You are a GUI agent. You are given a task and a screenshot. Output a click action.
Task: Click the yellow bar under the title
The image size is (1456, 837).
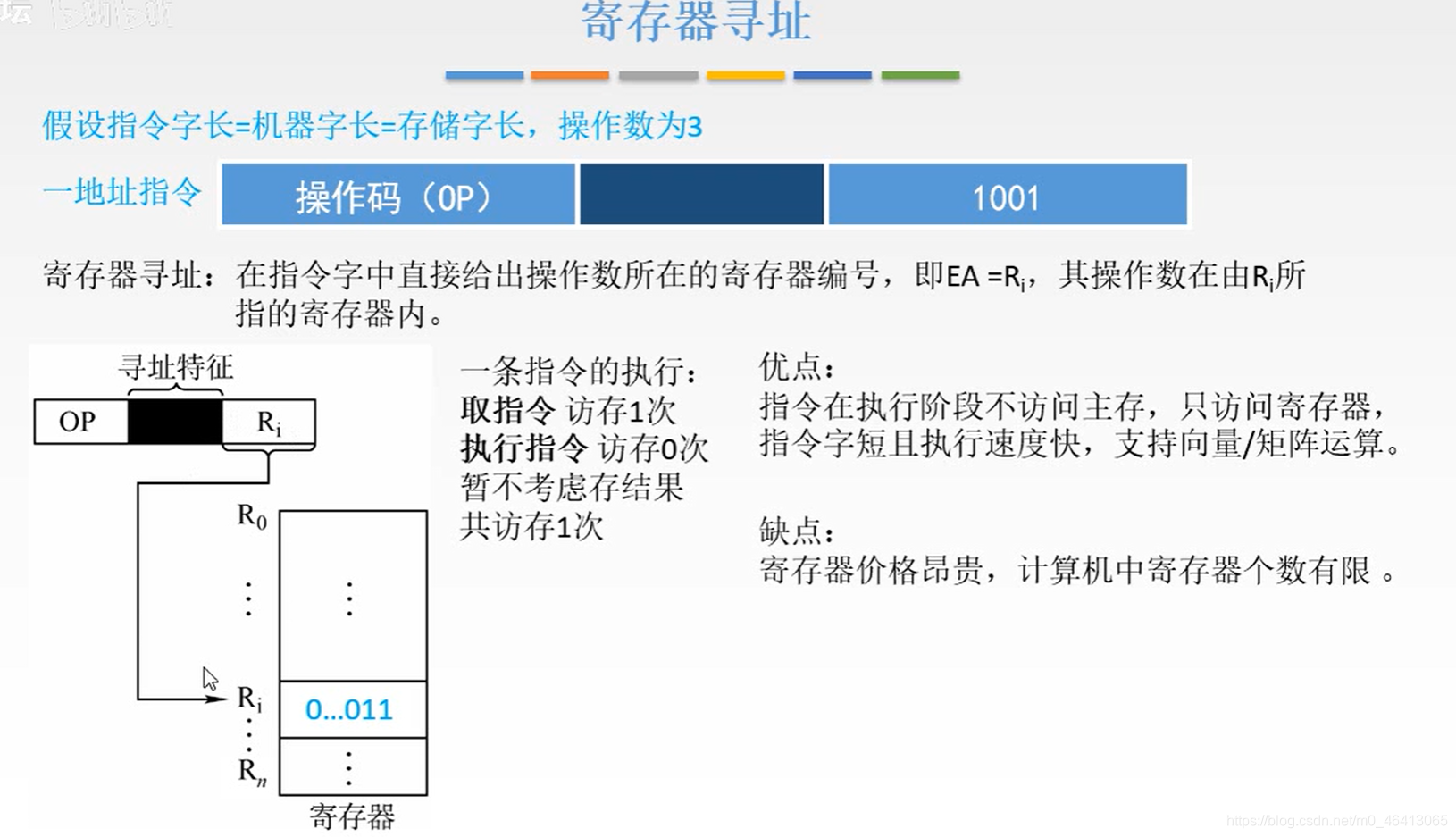746,76
